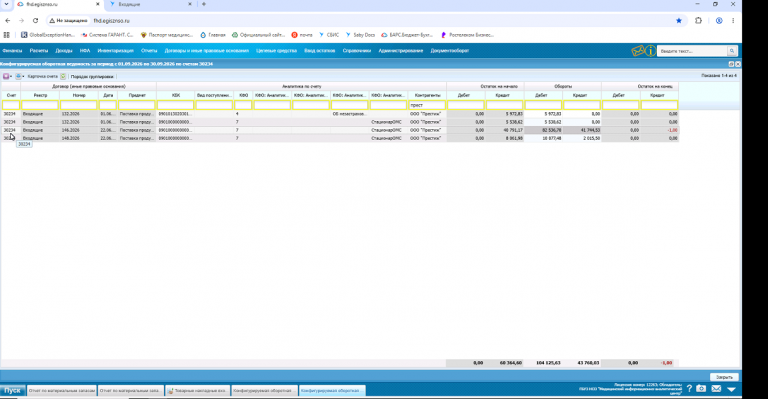Viewport: 768px width, 399px height.
Task: Open the Финансы menu
Action: tap(12, 51)
